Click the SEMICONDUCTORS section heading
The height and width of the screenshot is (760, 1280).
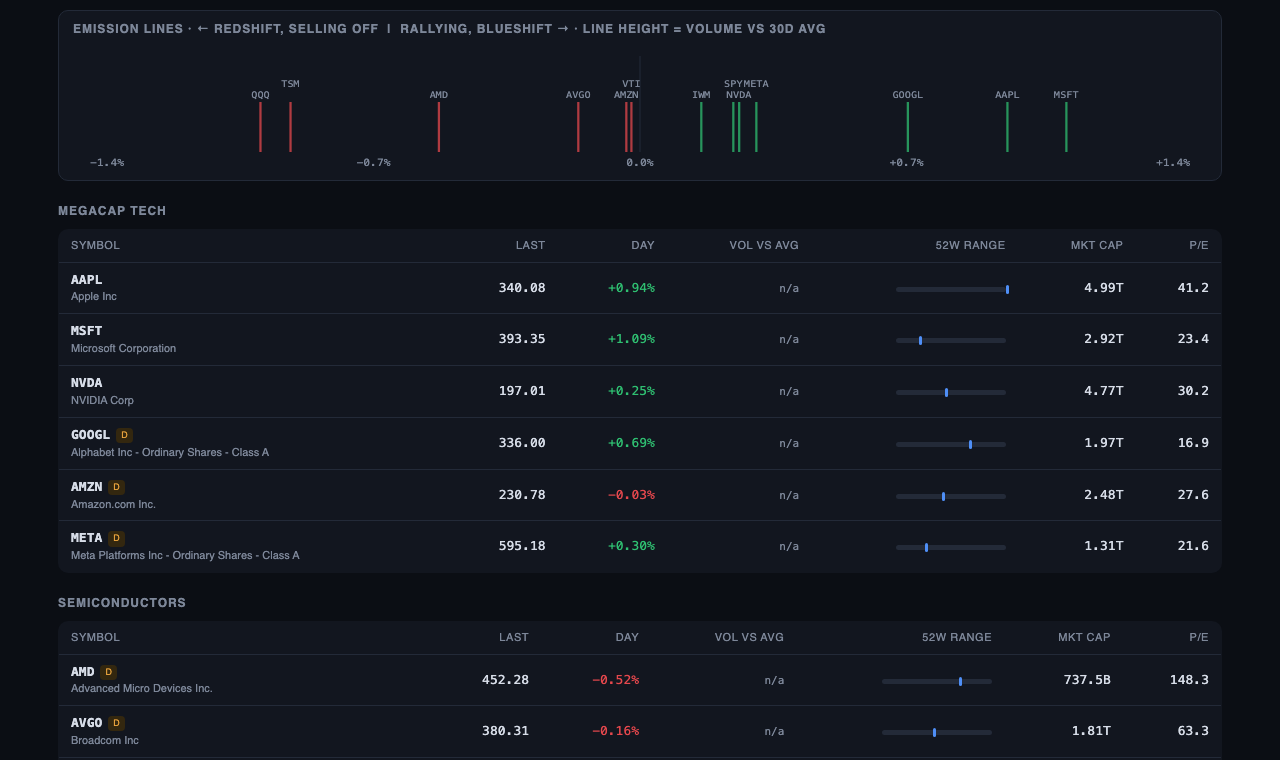click(122, 603)
